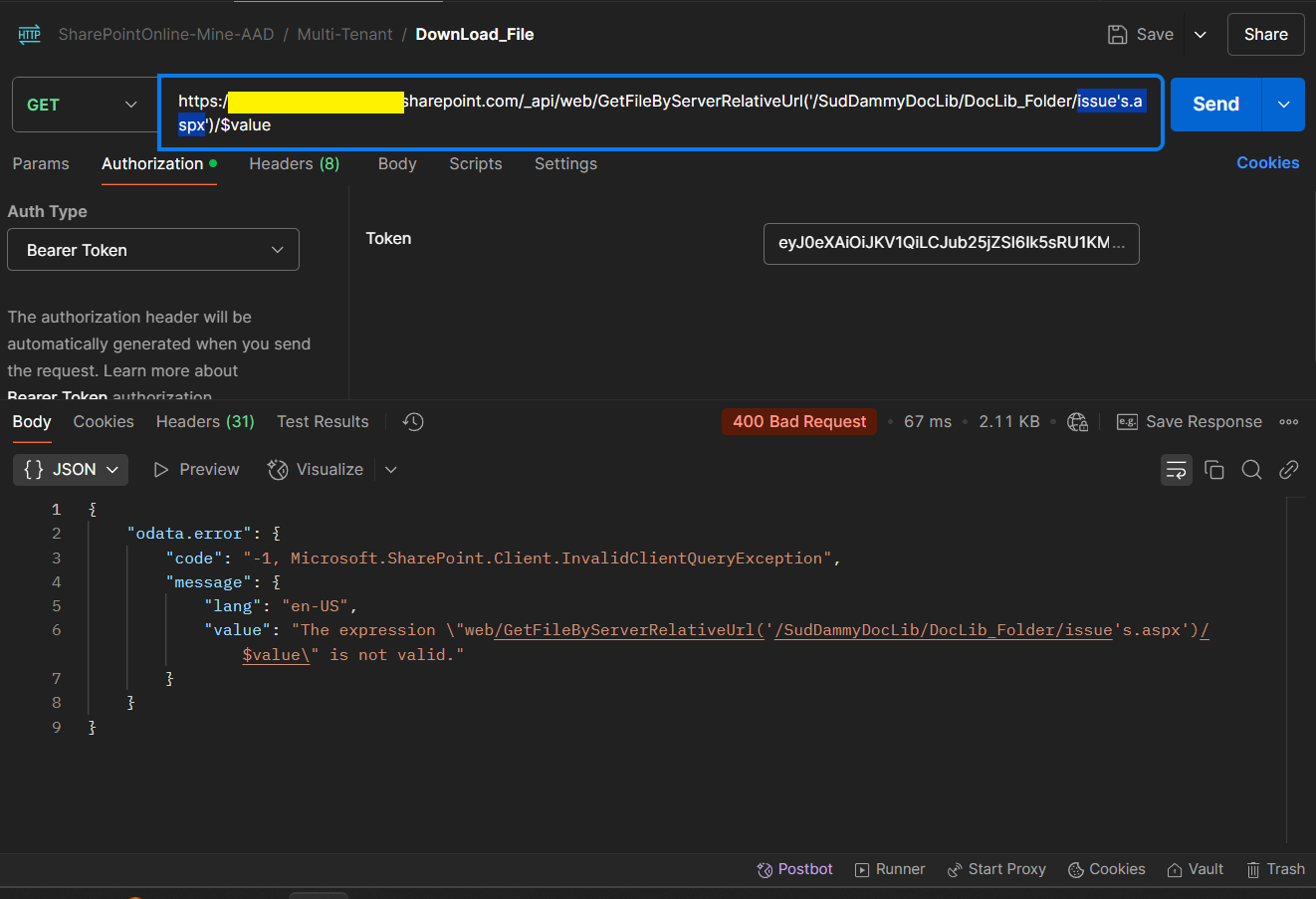Open Trash in bottom bar
This screenshot has width=1316, height=899.
tap(1276, 869)
